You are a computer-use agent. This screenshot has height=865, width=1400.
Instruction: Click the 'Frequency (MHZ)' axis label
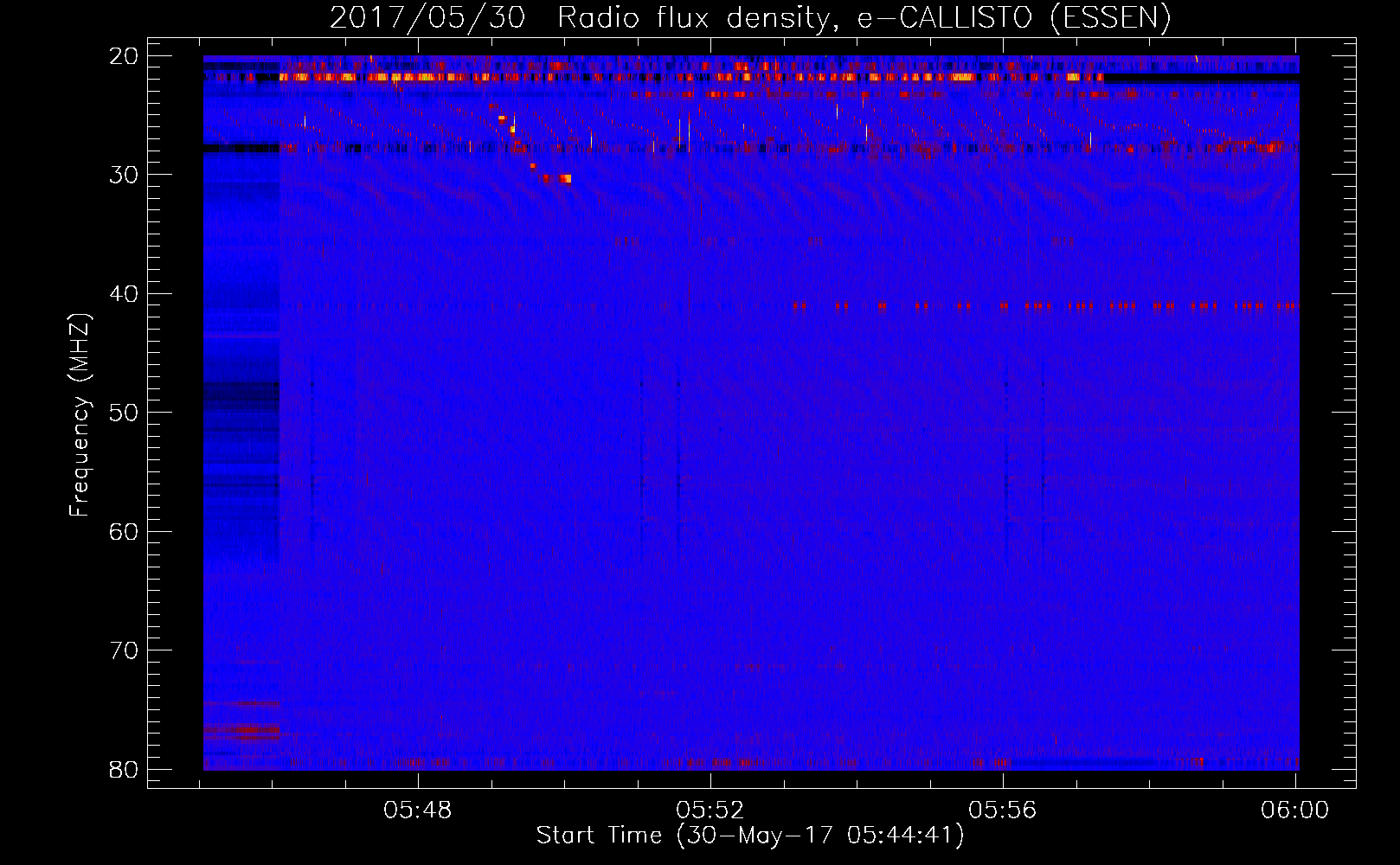[80, 415]
